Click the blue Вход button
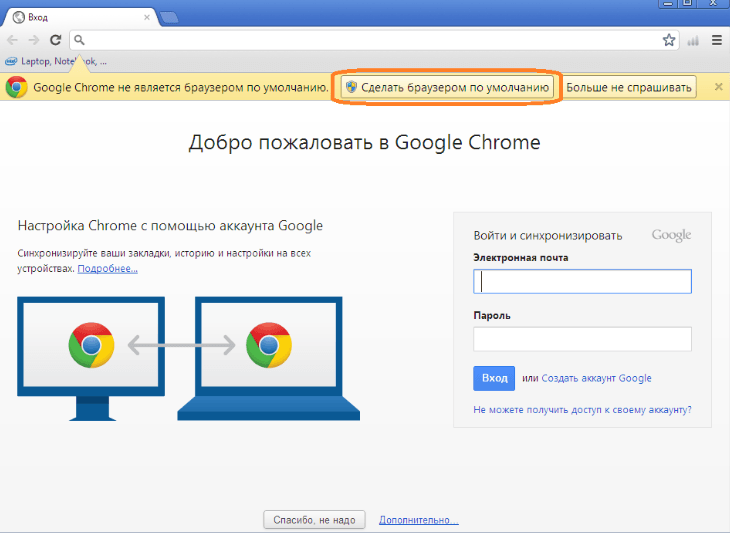This screenshot has width=730, height=533. coord(494,378)
